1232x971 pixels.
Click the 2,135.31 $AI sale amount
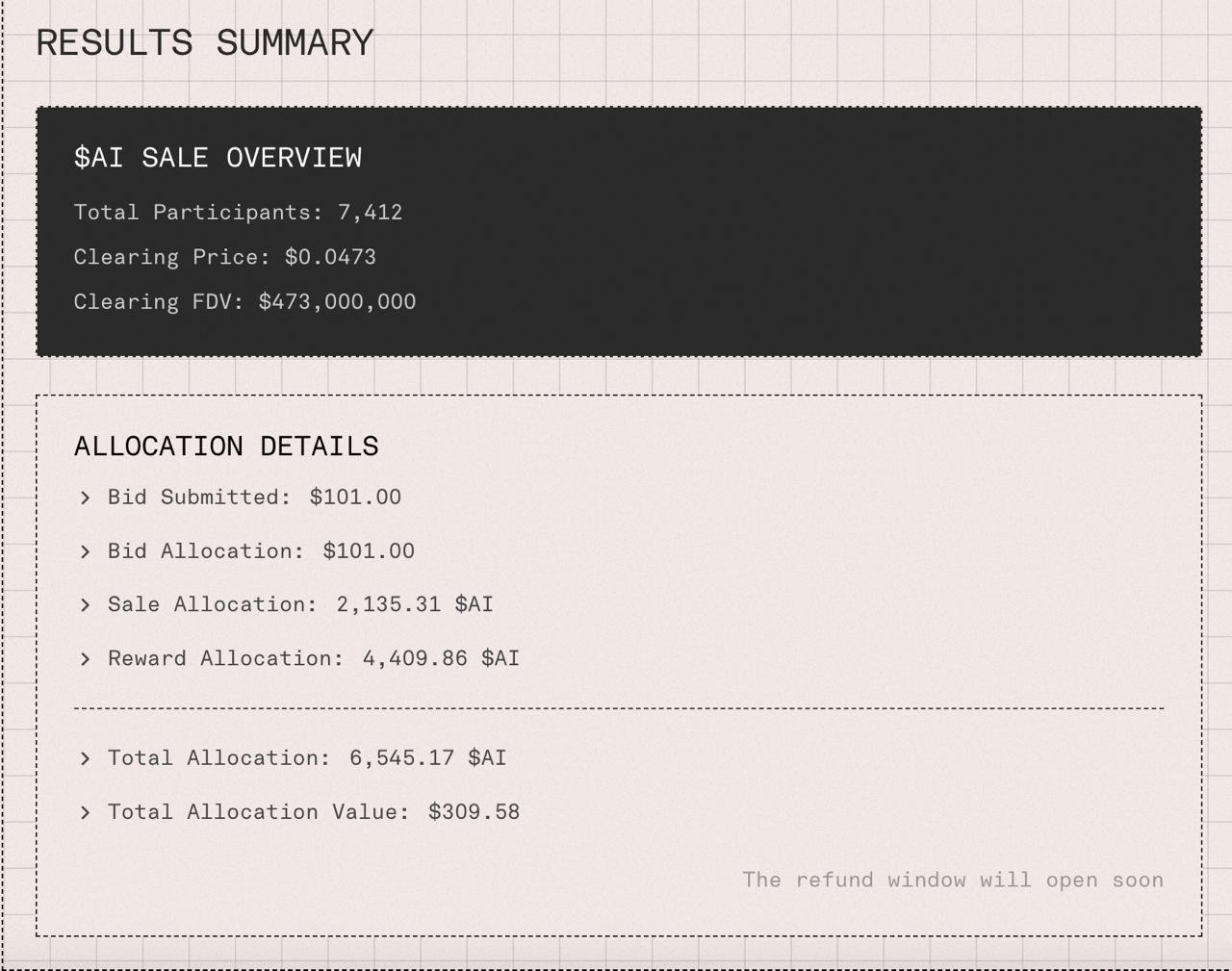tap(414, 604)
